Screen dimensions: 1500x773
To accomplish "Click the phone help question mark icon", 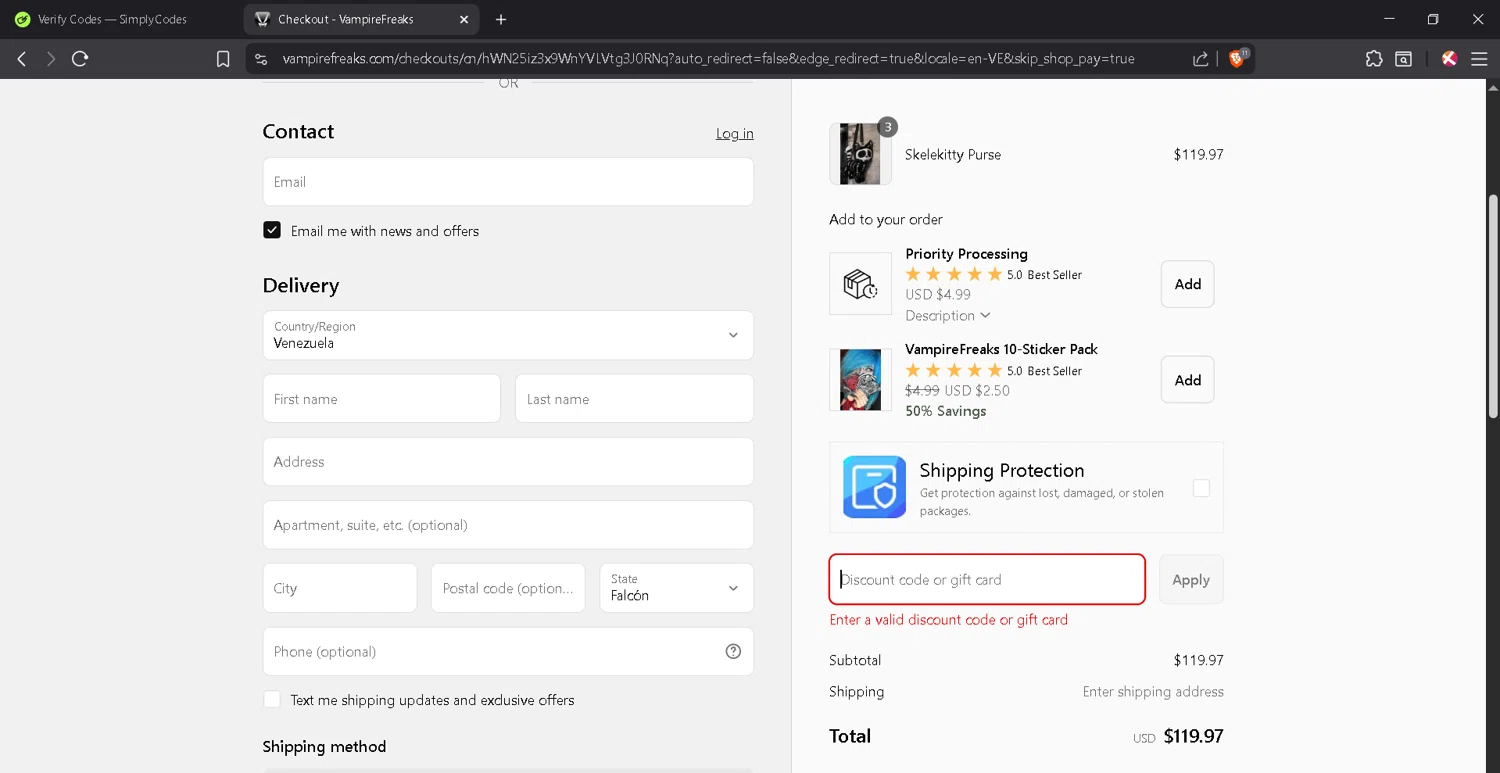I will [x=733, y=651].
